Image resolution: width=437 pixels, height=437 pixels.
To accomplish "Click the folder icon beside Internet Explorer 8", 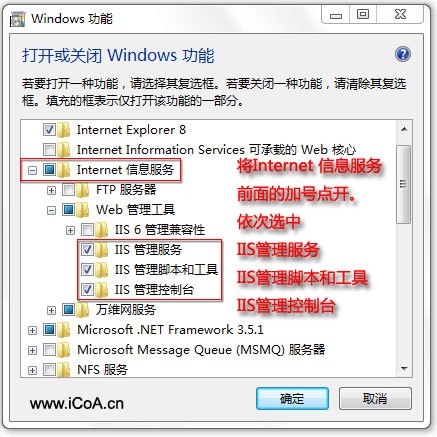I will [63, 130].
